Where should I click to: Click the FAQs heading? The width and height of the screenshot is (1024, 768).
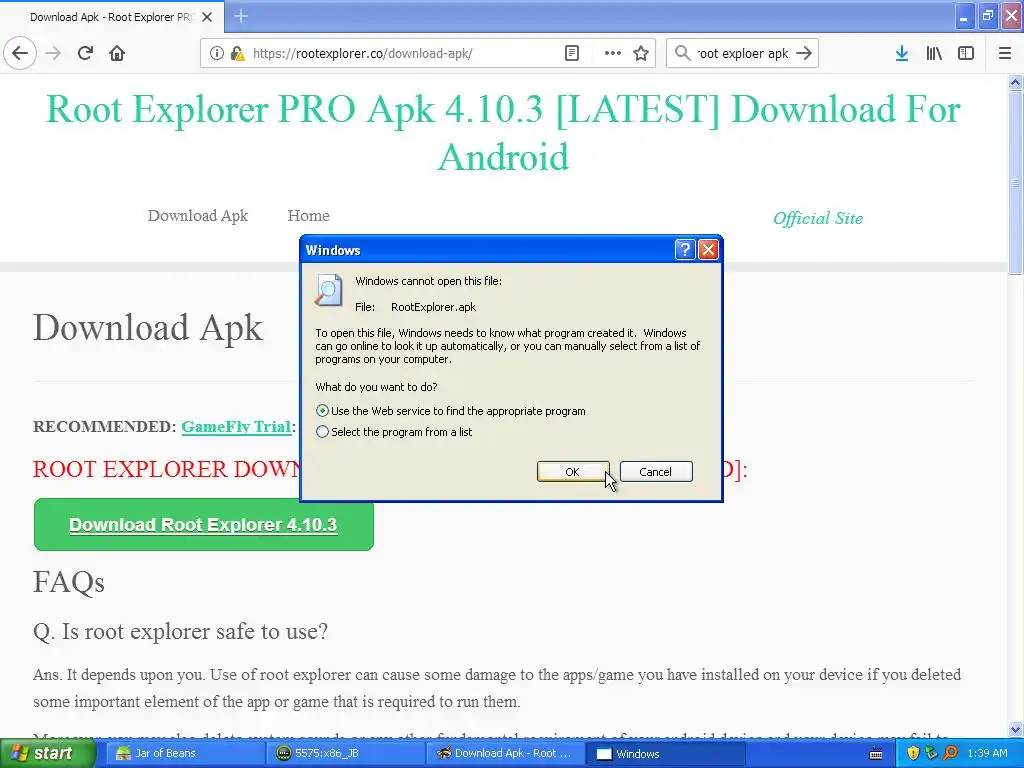(69, 582)
